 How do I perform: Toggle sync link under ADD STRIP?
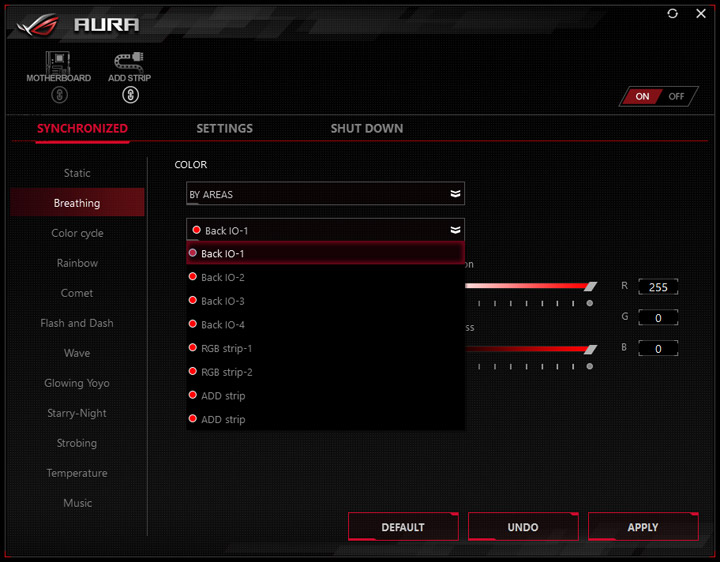pyautogui.click(x=130, y=95)
